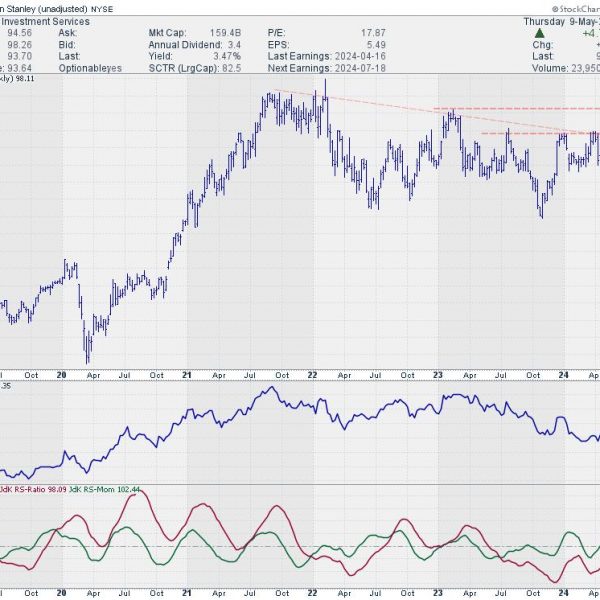Select the Last Earnings date 2024-04-16
Viewport: 600px width, 600px height.
pos(360,56)
